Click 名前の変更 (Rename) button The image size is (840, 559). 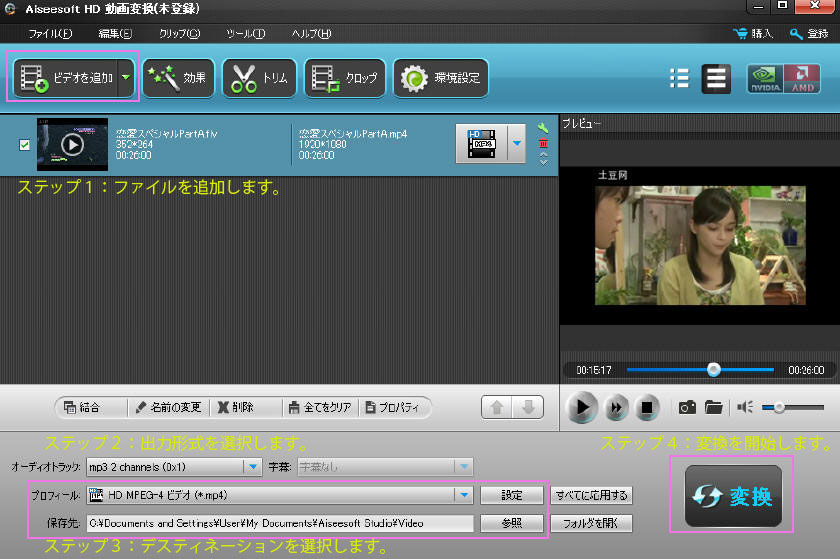click(x=168, y=407)
